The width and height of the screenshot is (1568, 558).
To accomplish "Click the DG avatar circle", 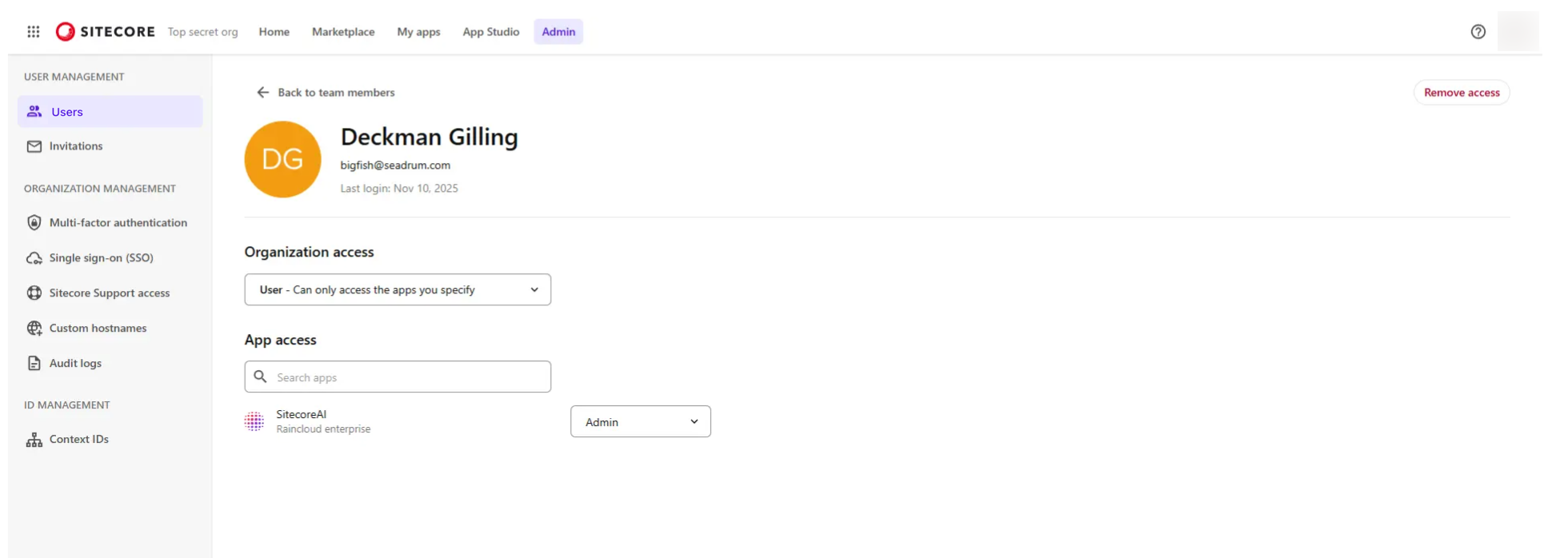I will tap(282, 159).
